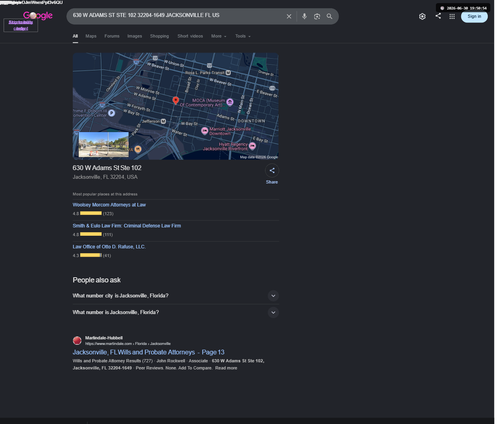Open Smith & Eulo Law Firm link
Image resolution: width=500 pixels, height=424 pixels.
pyautogui.click(x=127, y=226)
